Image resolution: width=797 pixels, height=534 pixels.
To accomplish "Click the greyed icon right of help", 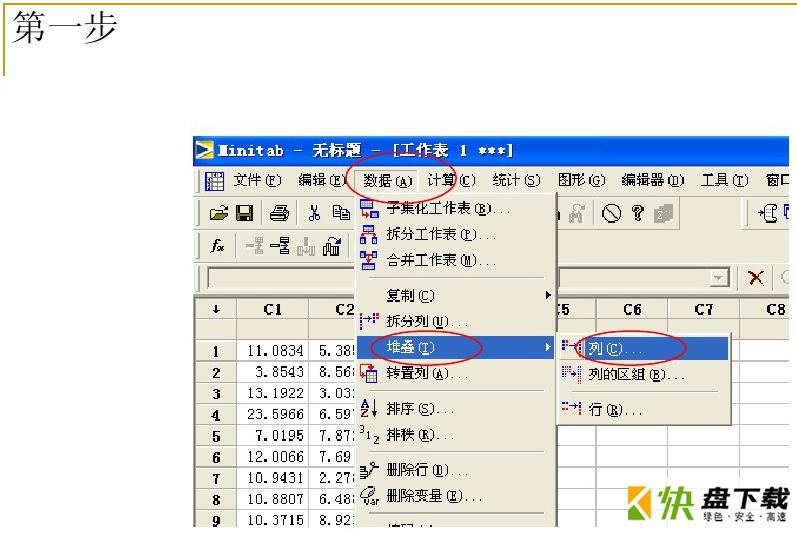I will pos(663,213).
